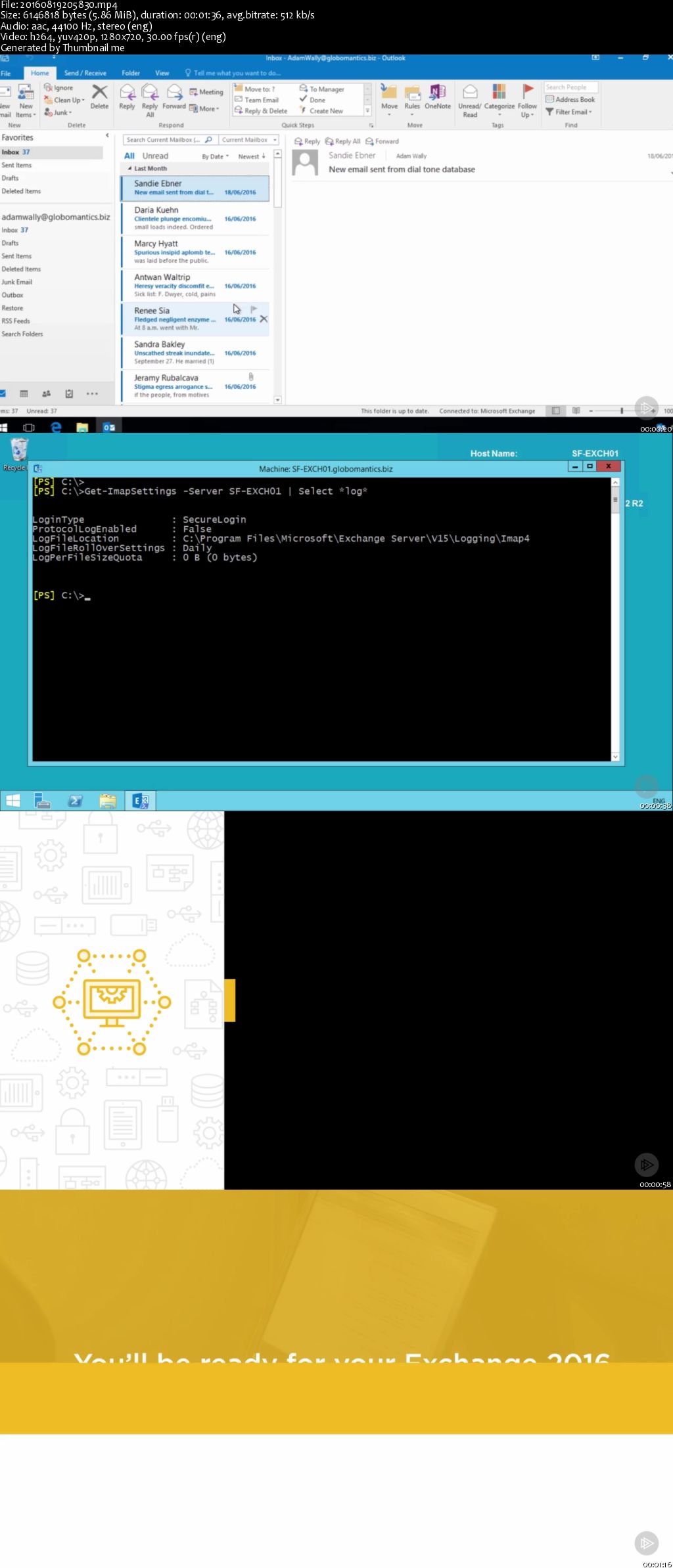
Task: Select the To Manager quick step
Action: point(322,89)
